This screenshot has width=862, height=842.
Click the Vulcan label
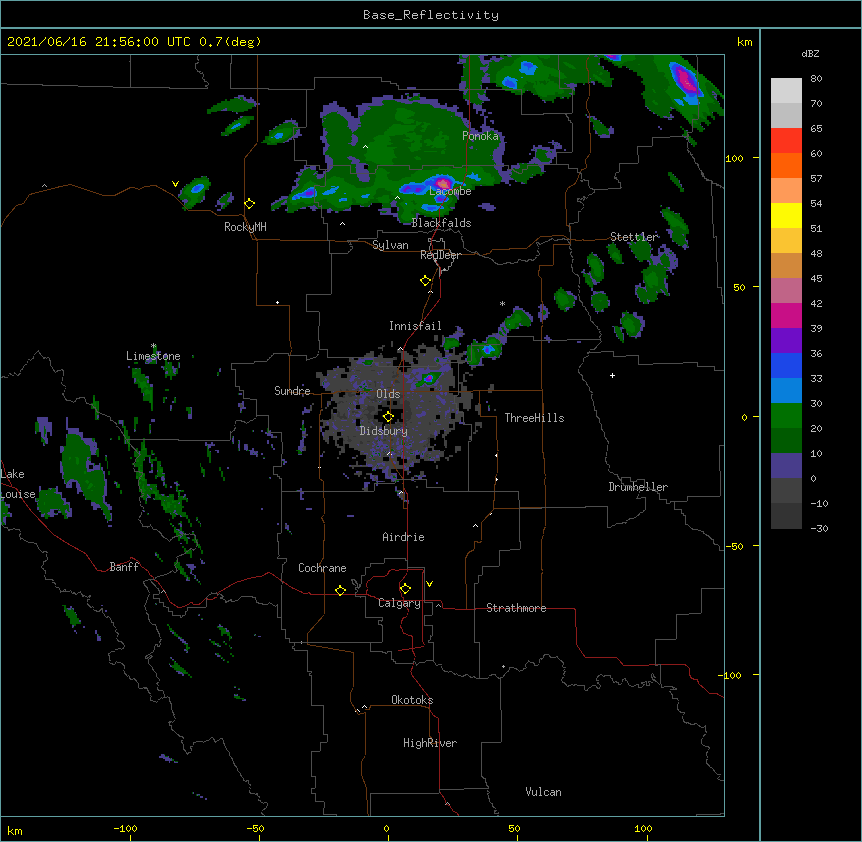click(x=543, y=792)
